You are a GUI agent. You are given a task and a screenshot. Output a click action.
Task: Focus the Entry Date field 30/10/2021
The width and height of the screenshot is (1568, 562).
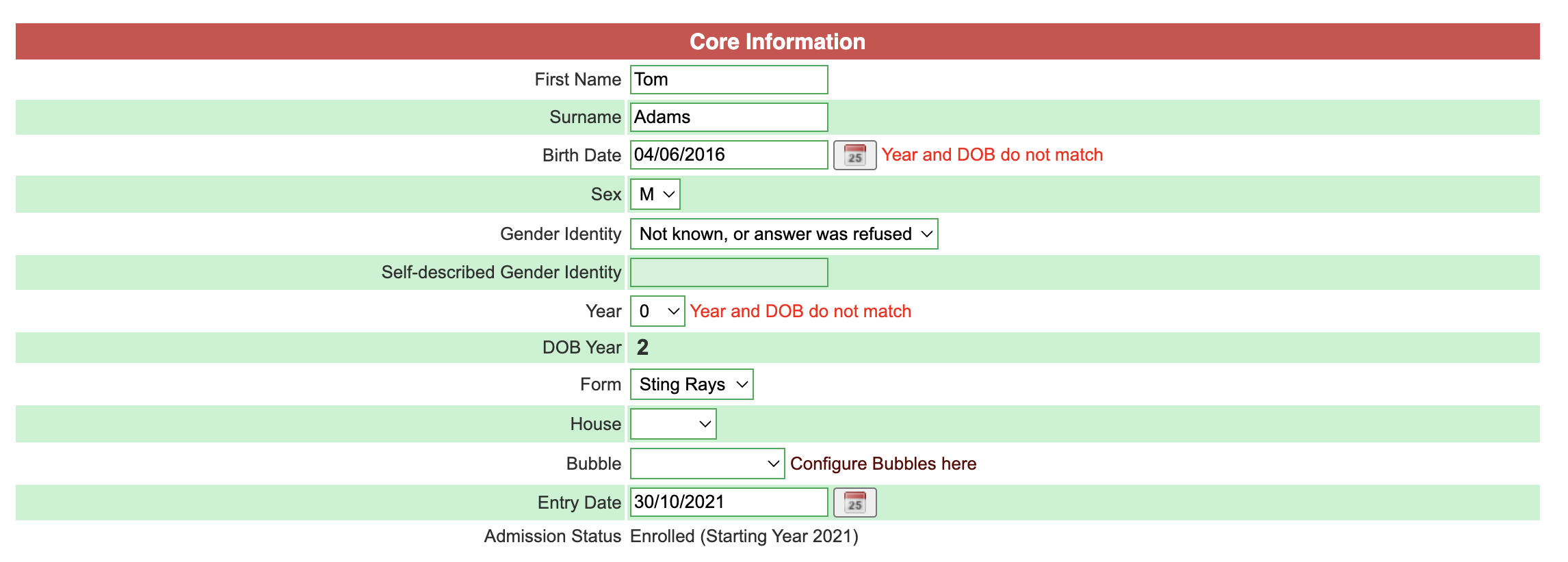pos(729,502)
